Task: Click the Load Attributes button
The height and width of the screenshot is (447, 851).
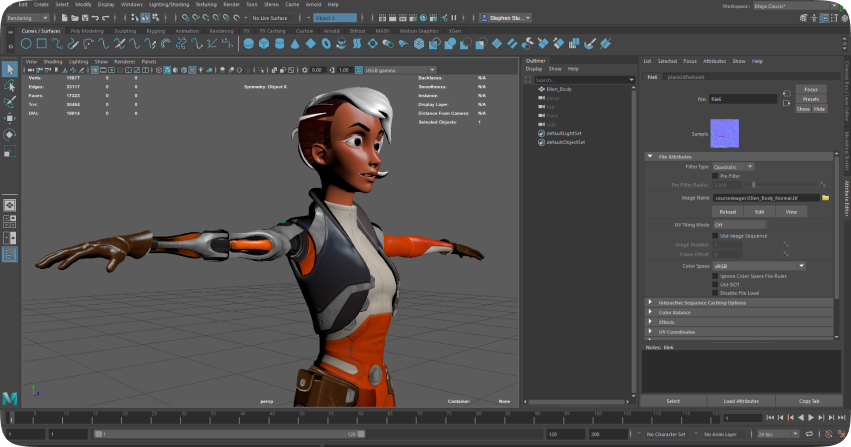Action: click(x=741, y=401)
